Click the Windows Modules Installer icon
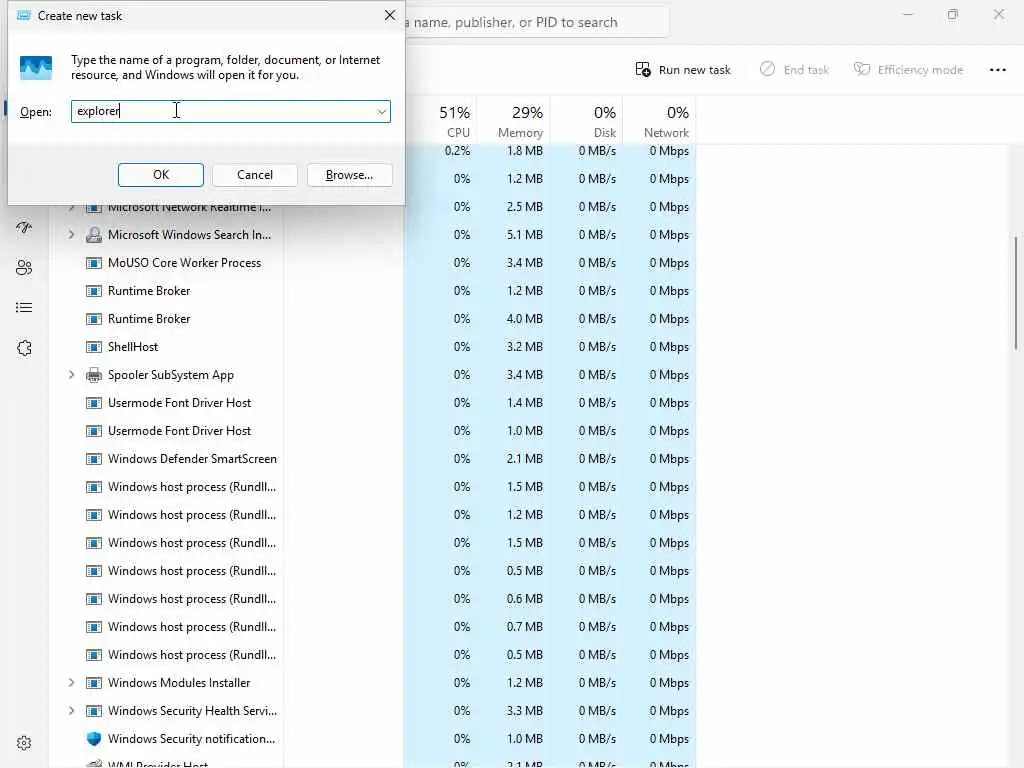The image size is (1024, 768). point(94,683)
